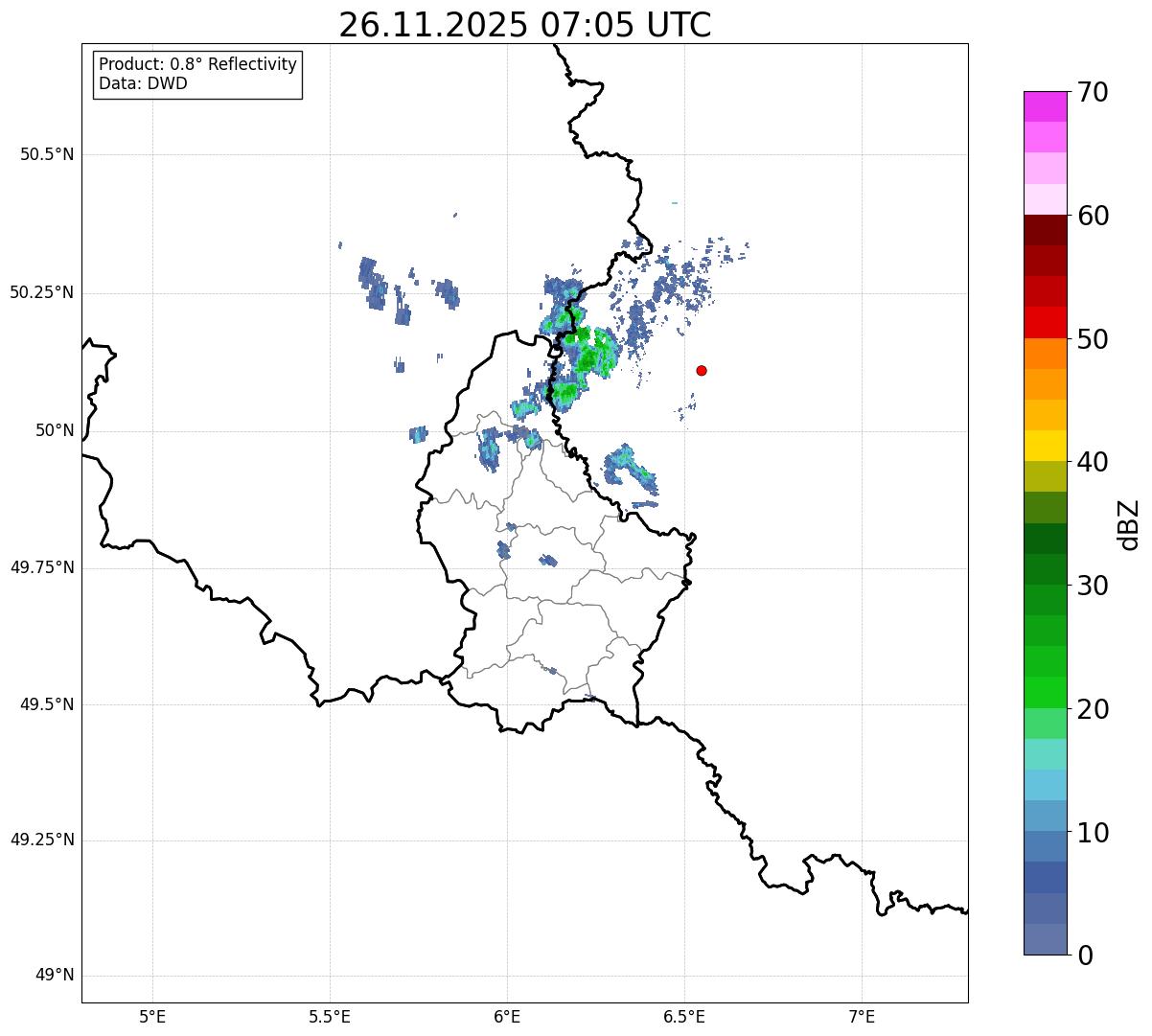Click the 50°N latitude label
Image resolution: width=1152 pixels, height=1036 pixels.
tap(55, 430)
